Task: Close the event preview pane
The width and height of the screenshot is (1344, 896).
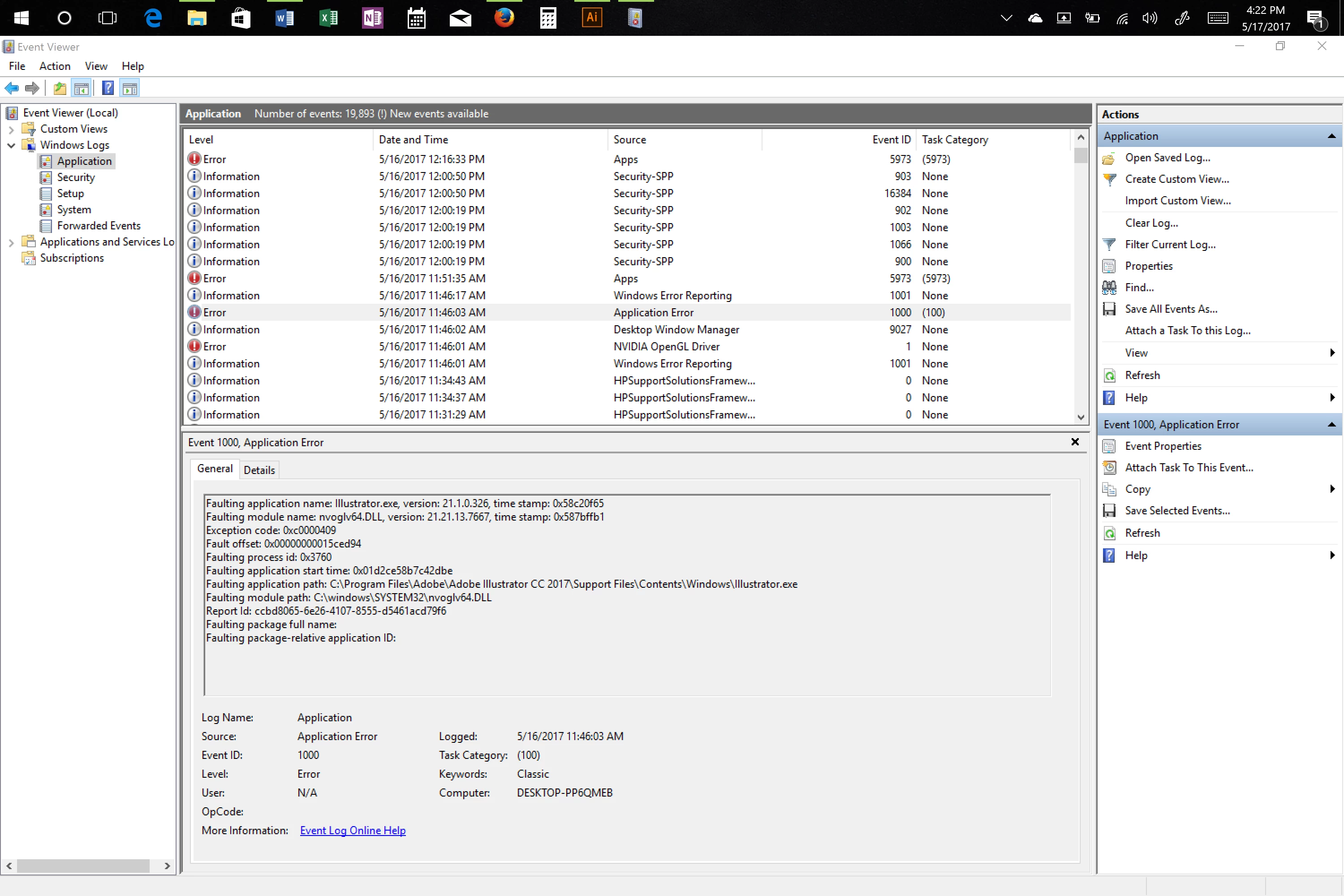Action: point(1075,442)
